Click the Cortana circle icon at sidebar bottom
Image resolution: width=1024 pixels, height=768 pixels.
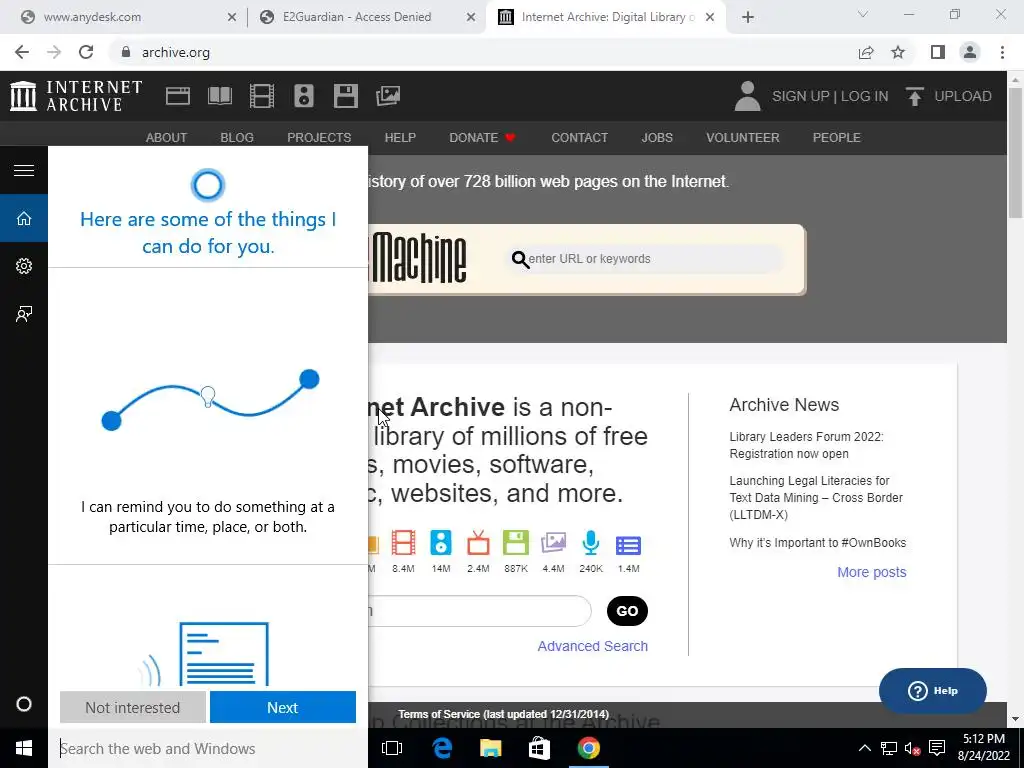click(24, 704)
